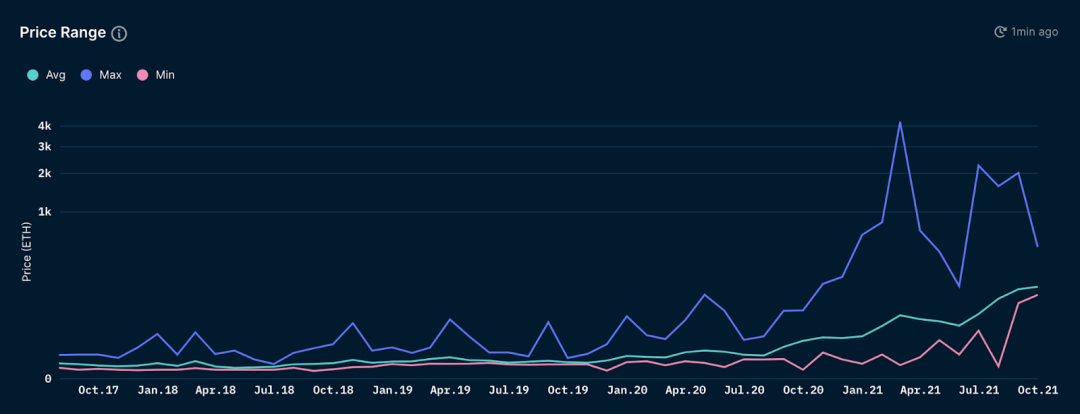This screenshot has height=414, width=1080.
Task: Click the Apr.19 x-axis label
Action: (x=451, y=390)
